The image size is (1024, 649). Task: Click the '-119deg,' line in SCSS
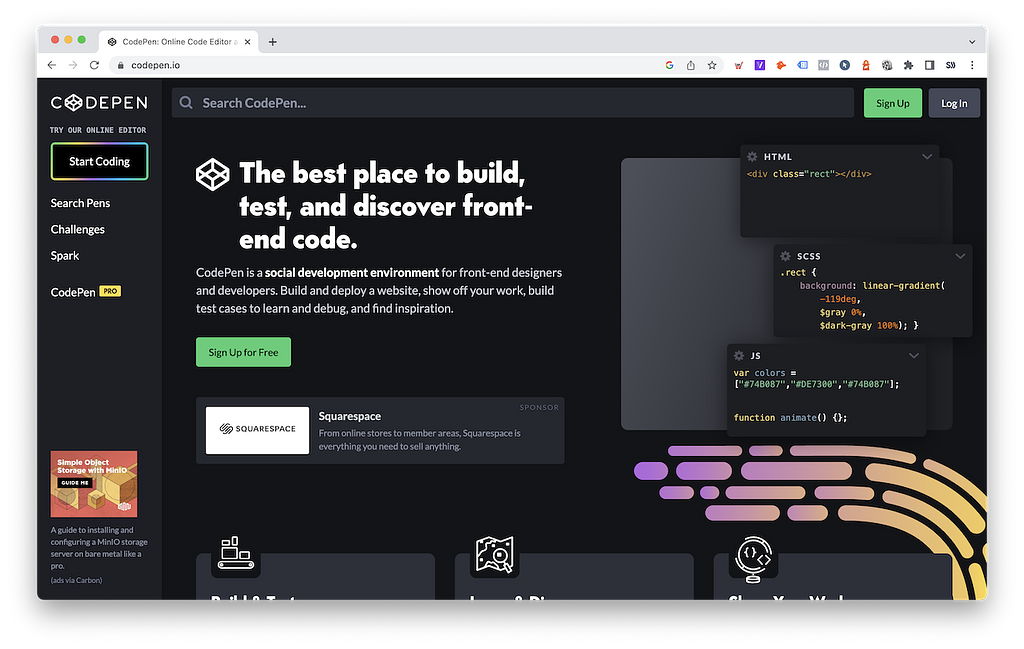(840, 299)
